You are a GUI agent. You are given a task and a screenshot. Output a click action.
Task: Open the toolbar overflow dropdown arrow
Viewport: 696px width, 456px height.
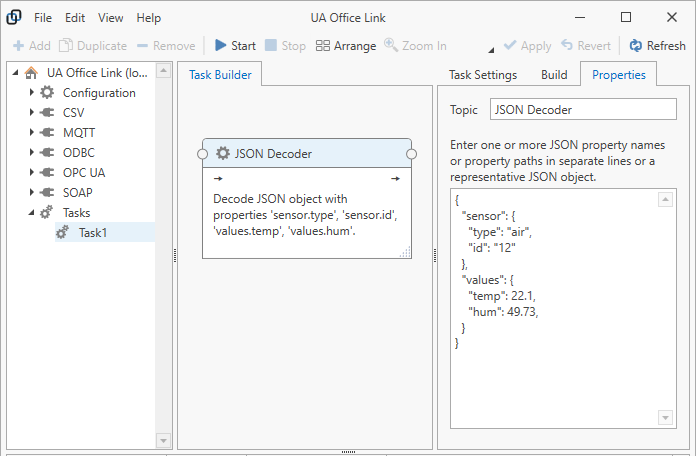(490, 48)
